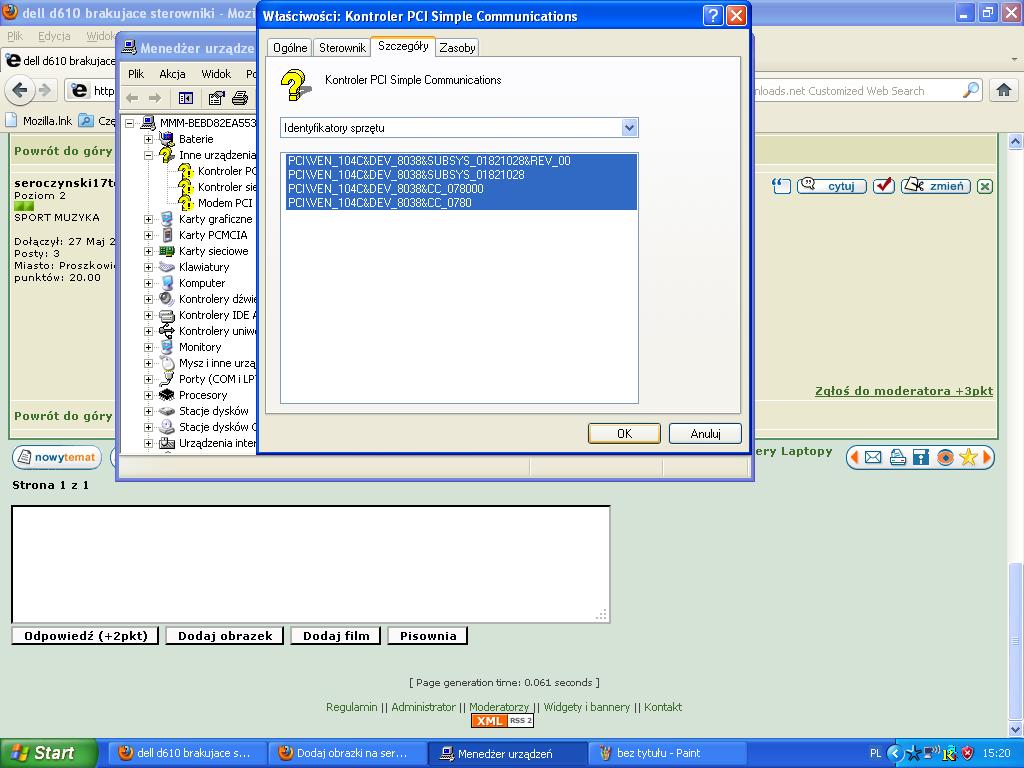Click the Firefox back navigation button
1024x768 pixels.
(20, 90)
